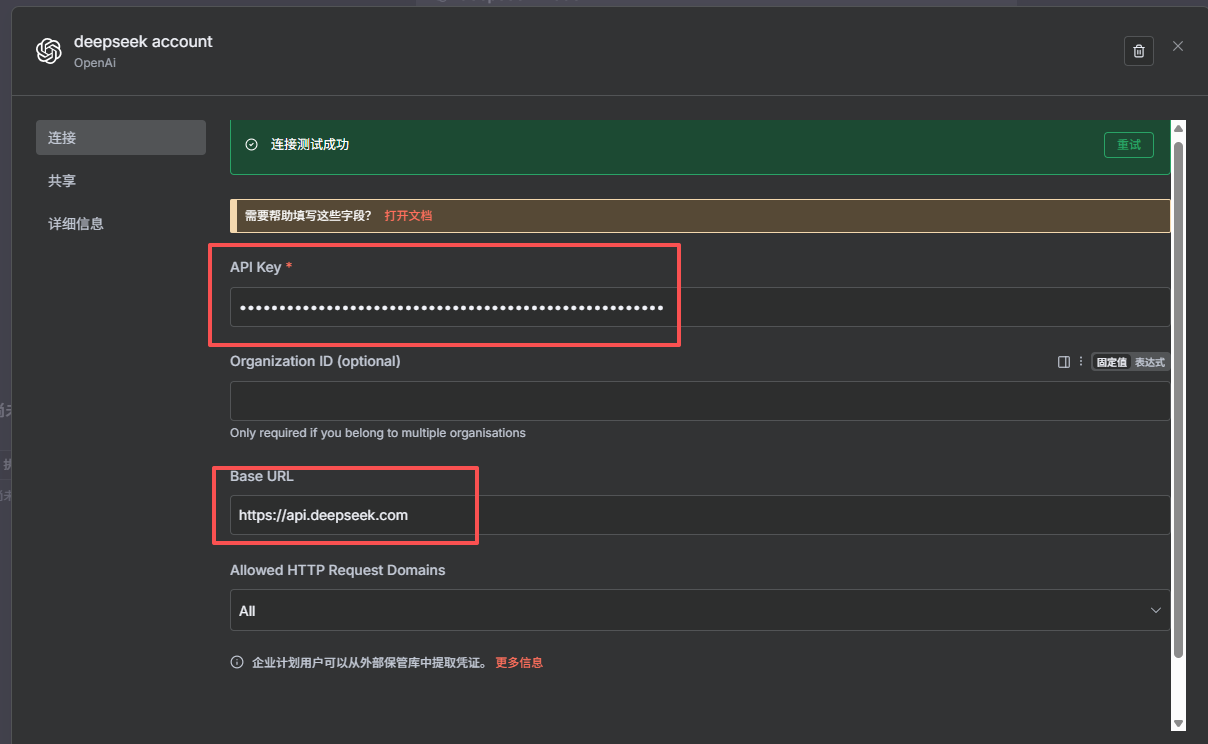Switch Organization ID to 固定值 mode
Image resolution: width=1208 pixels, height=744 pixels.
pyautogui.click(x=1111, y=362)
